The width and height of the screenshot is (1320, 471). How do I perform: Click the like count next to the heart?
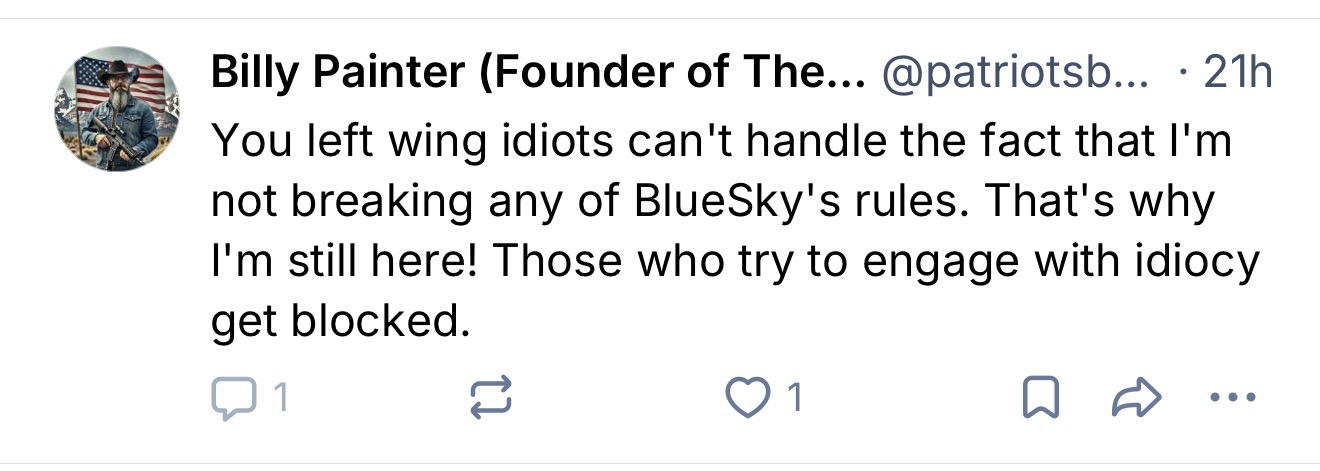[795, 400]
